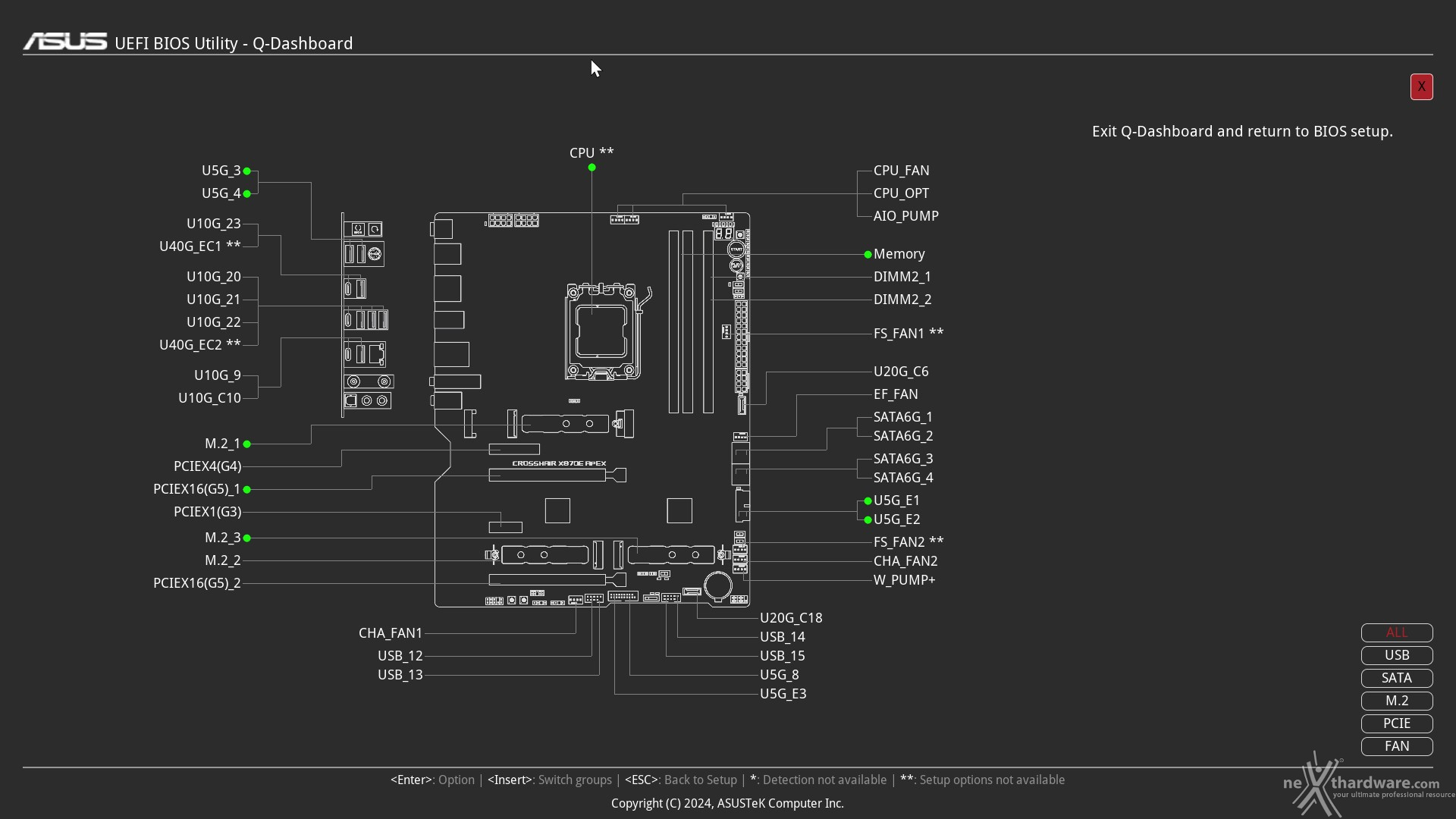Viewport: 1456px width, 819px height.
Task: Choose the U10G_9 label
Action: pos(217,375)
